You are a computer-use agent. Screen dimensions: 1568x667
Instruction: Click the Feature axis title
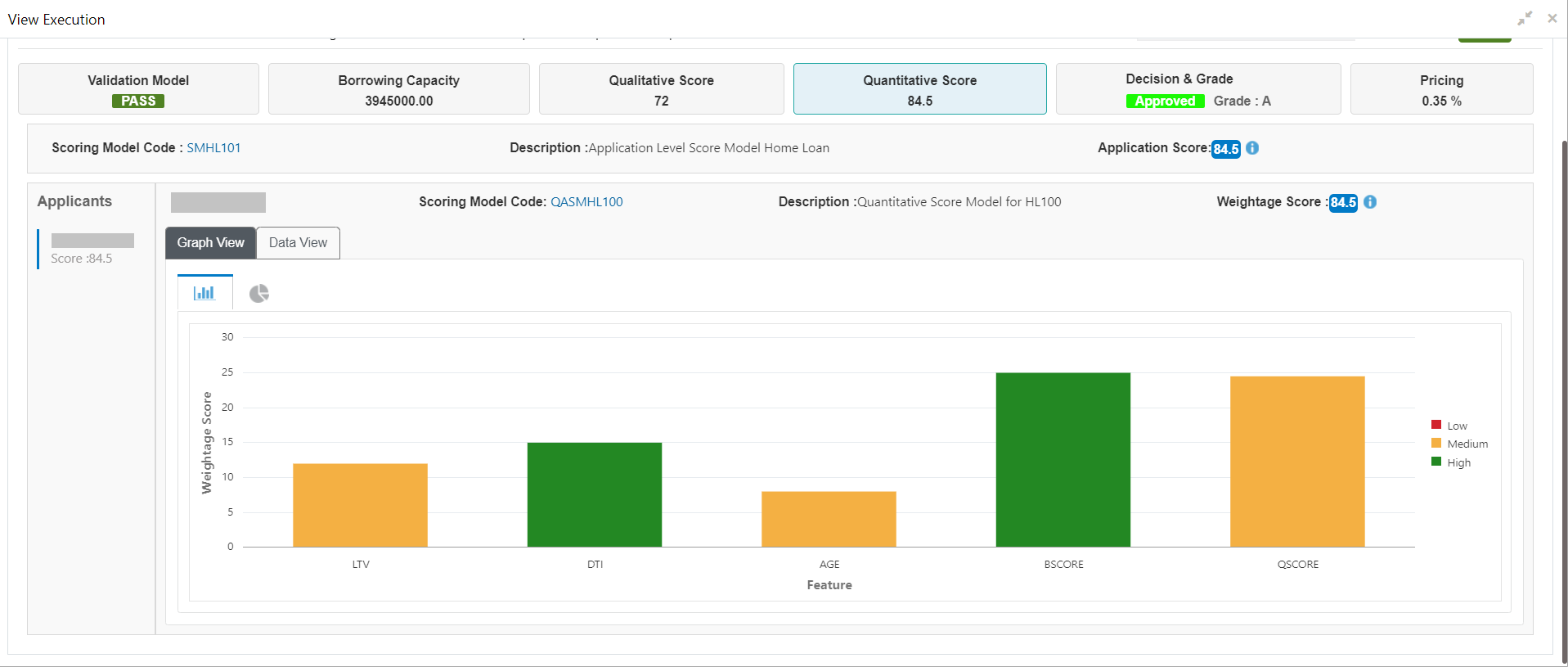tap(829, 585)
